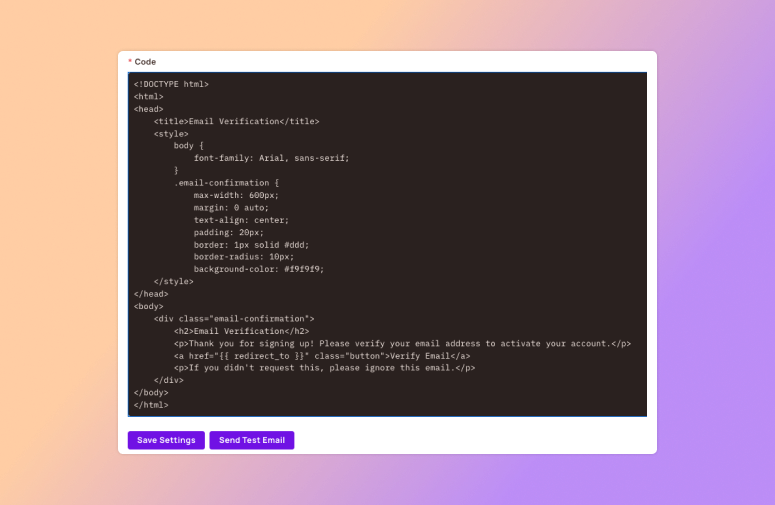Screen dimensions: 775x505
Task: Click the "background-color: #f9f9f9;" line
Action: [x=259, y=269]
